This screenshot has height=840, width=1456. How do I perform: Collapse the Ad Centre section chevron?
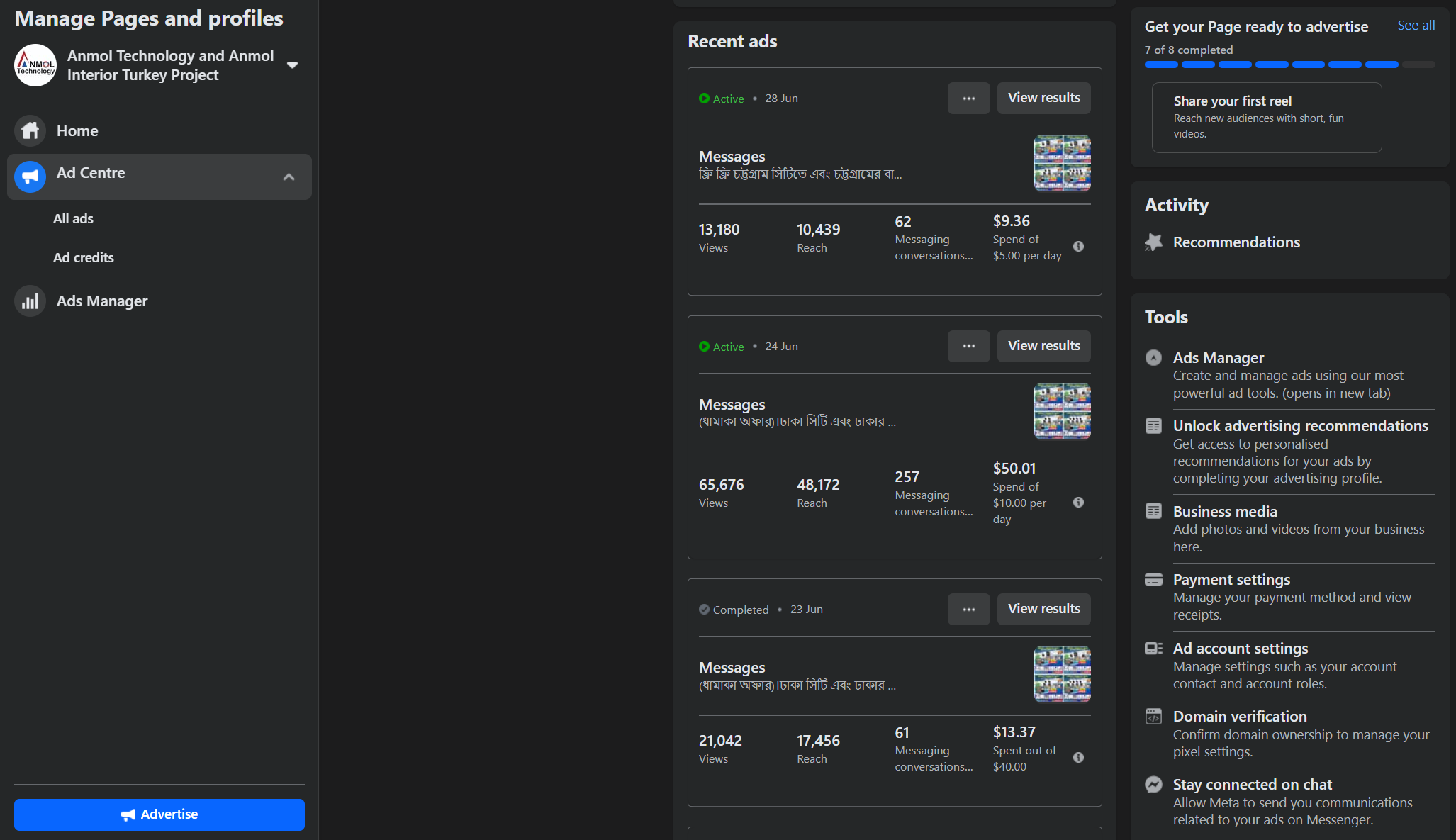click(289, 177)
